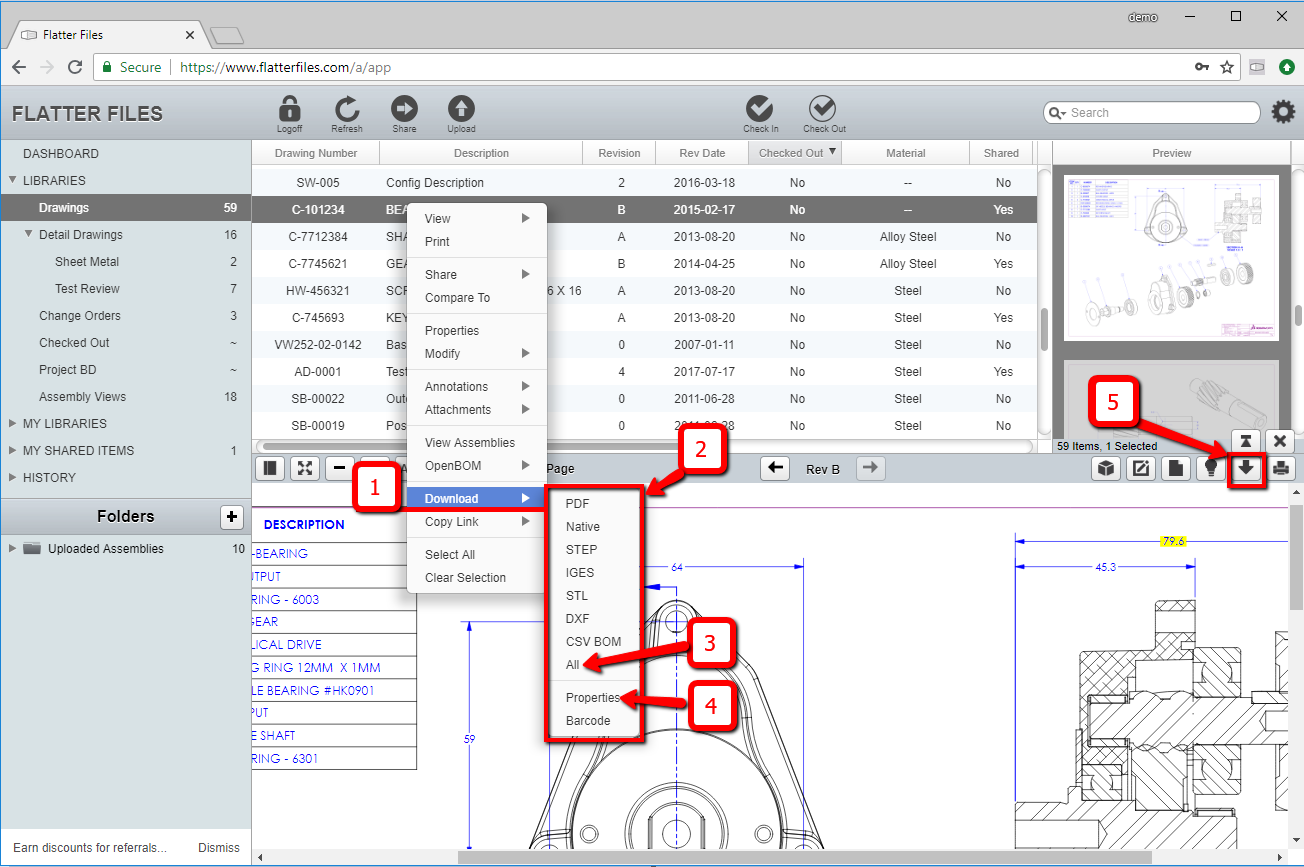Image resolution: width=1304 pixels, height=867 pixels.
Task: Choose View Assemblies in context menu
Action: [x=477, y=442]
